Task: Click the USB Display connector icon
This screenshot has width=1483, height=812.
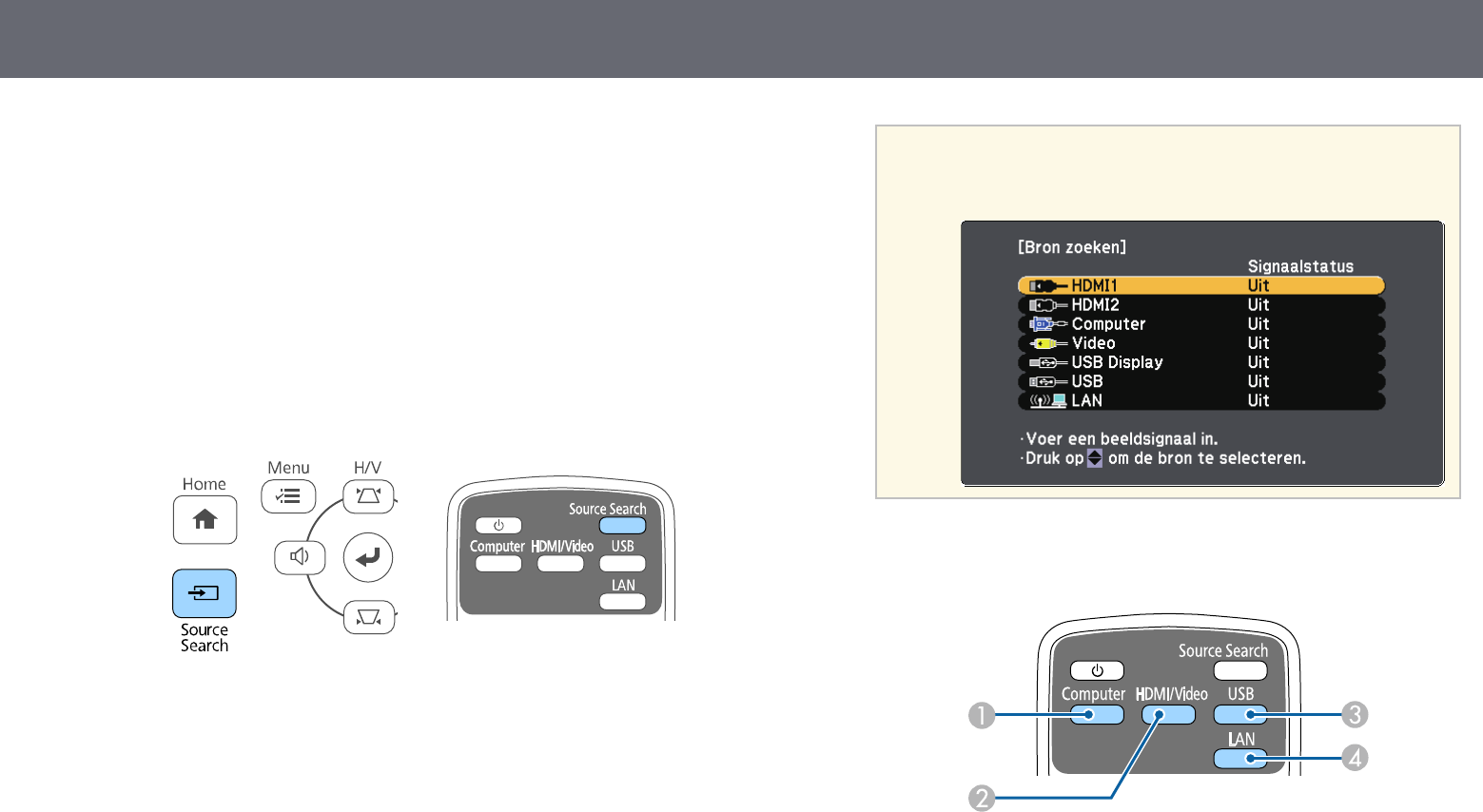Action: click(x=1048, y=362)
